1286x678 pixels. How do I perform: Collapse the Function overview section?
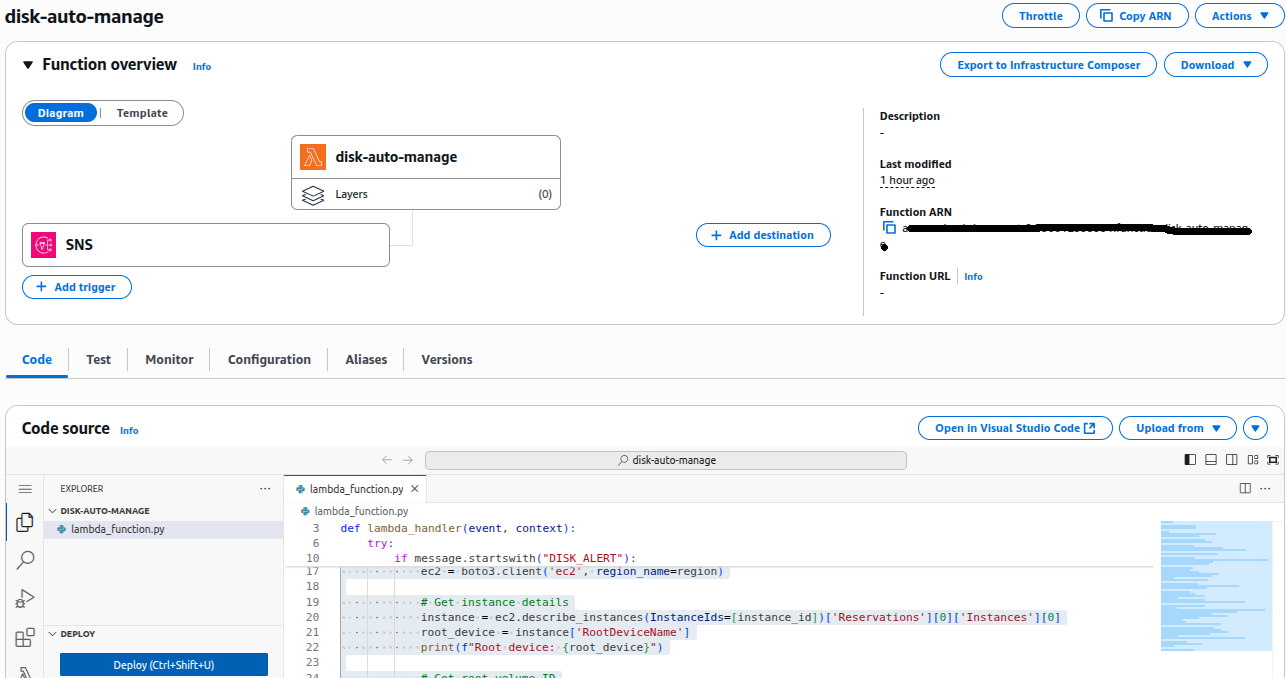click(x=28, y=65)
